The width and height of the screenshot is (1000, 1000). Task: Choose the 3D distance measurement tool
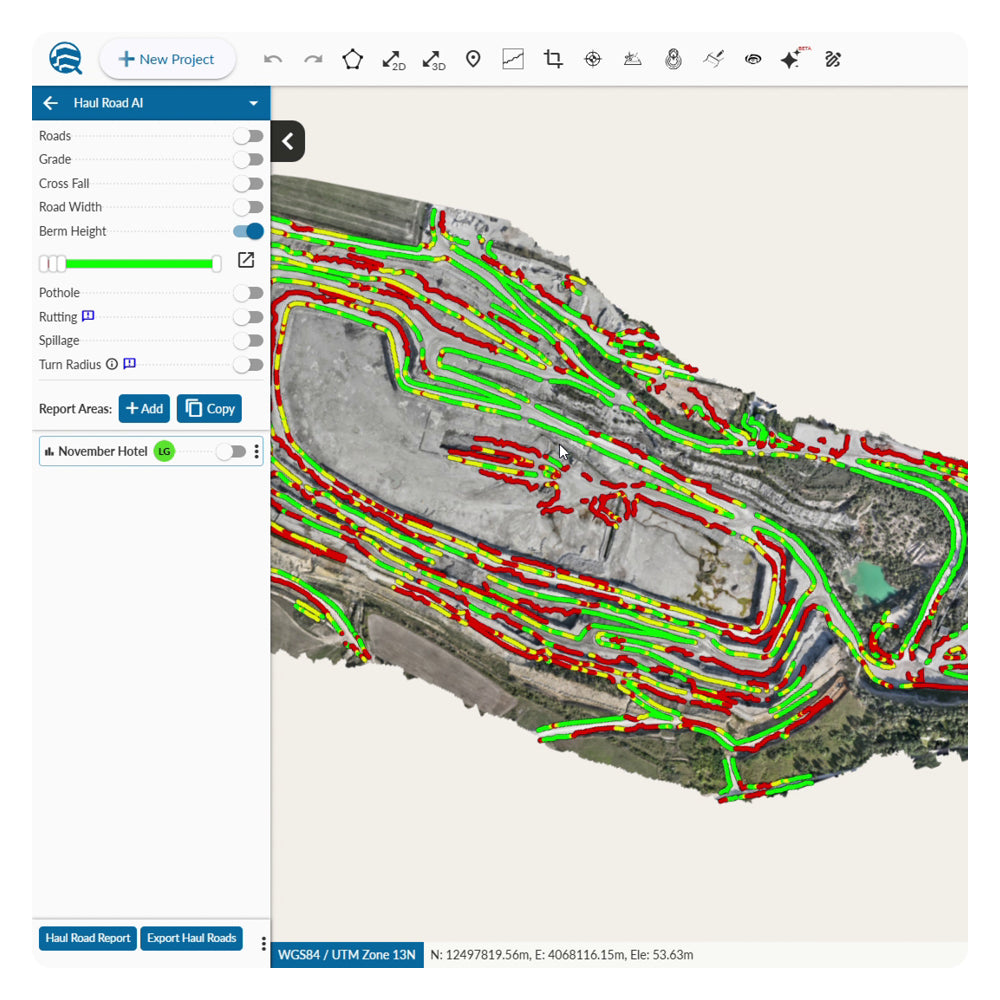(x=433, y=59)
